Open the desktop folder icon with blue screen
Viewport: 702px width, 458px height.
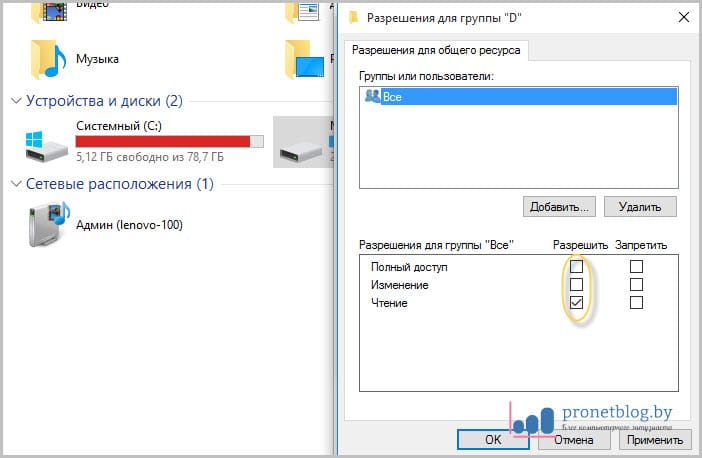click(305, 58)
